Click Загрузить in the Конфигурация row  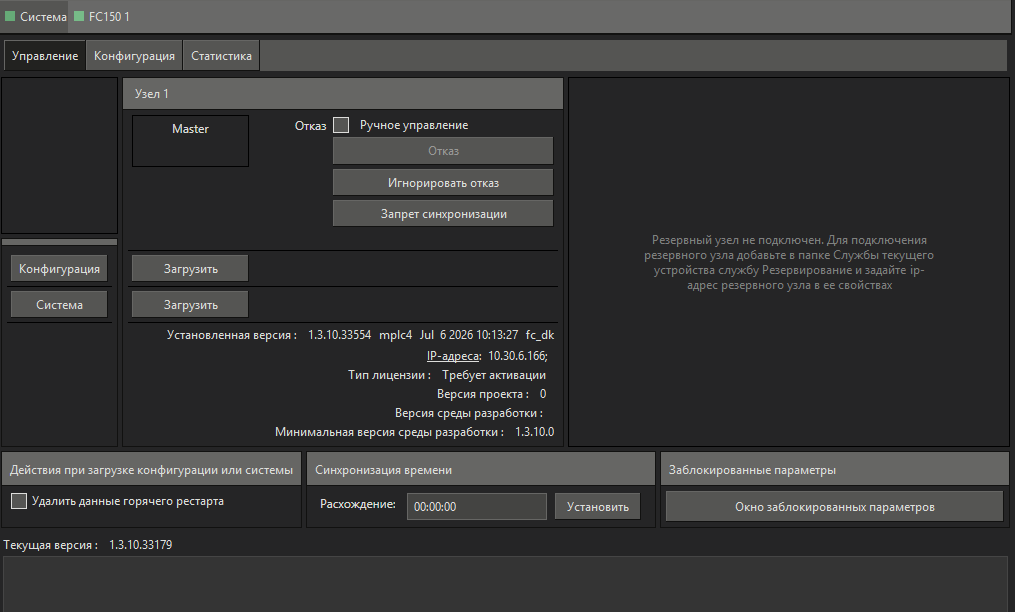point(190,269)
